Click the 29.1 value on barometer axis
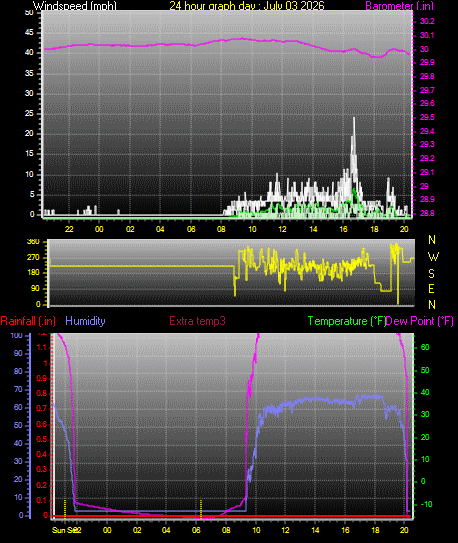This screenshot has width=458, height=543. (x=427, y=172)
